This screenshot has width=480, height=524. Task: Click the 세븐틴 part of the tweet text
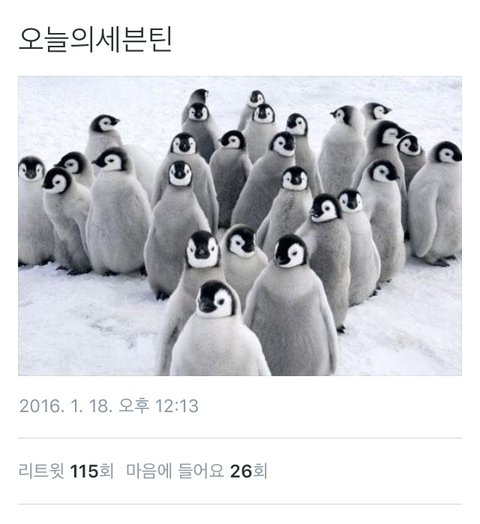[x=133, y=39]
